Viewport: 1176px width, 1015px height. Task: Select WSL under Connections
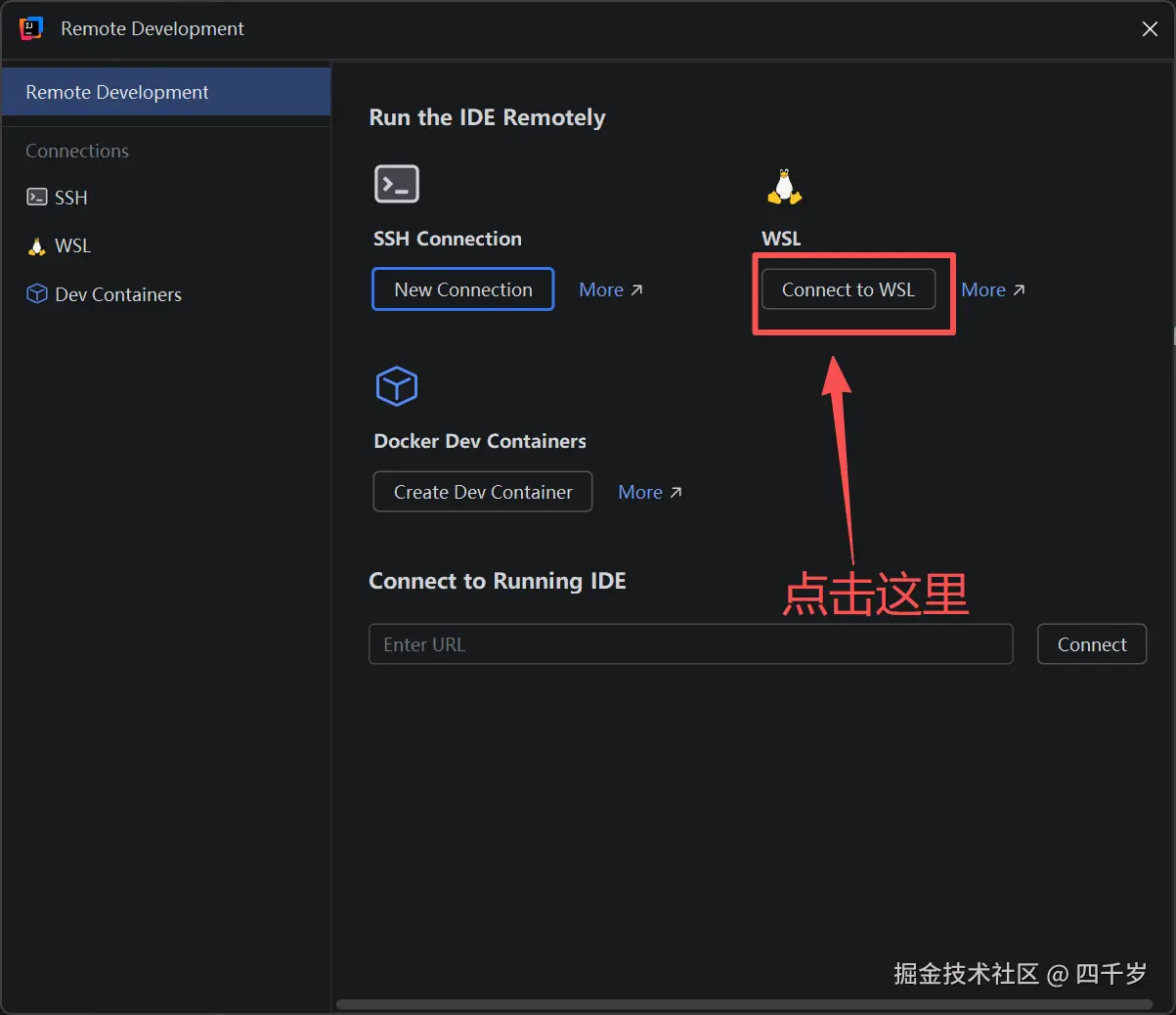(x=72, y=245)
